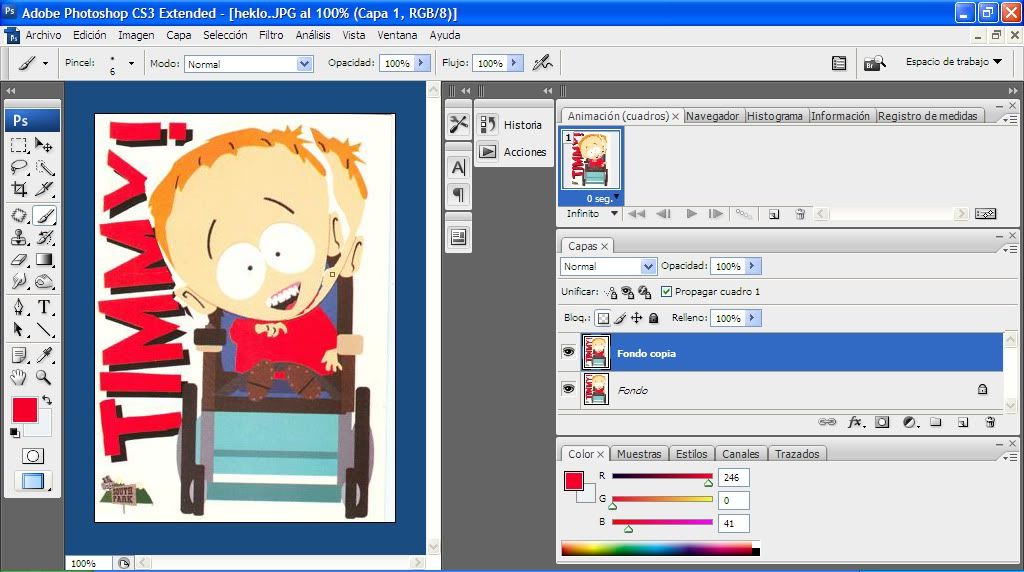Toggle lock position

tap(637, 318)
